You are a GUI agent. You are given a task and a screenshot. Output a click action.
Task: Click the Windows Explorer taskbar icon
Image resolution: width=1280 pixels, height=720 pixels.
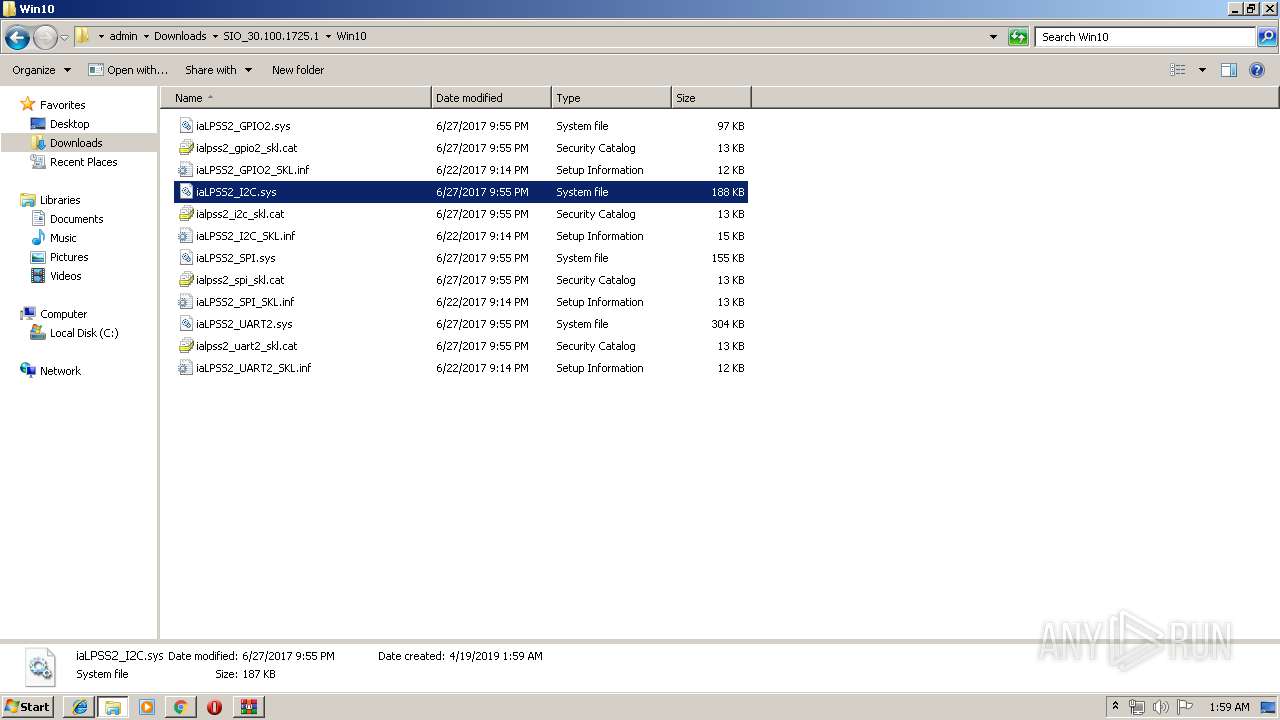point(113,707)
